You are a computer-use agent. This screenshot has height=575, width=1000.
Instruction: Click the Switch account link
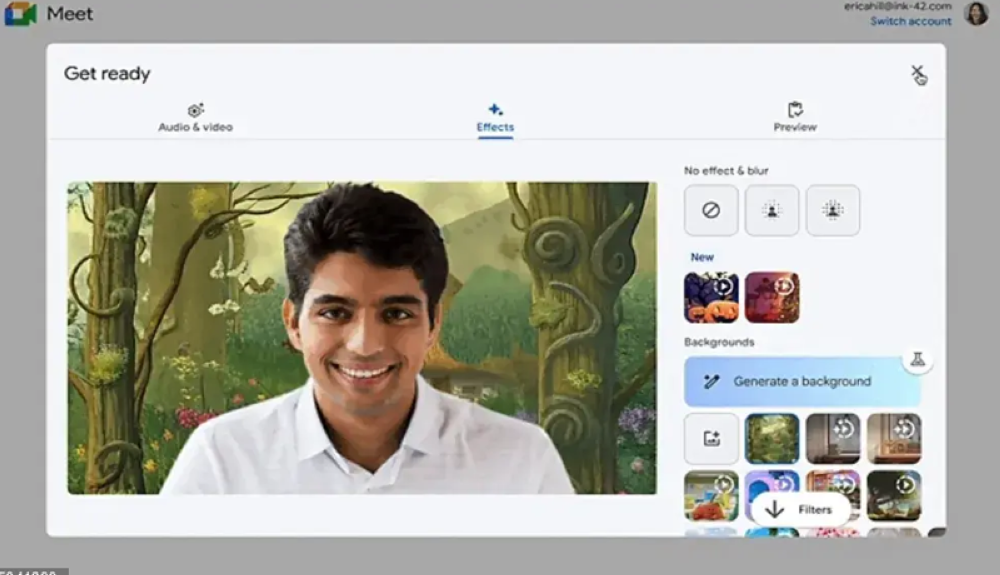click(910, 21)
